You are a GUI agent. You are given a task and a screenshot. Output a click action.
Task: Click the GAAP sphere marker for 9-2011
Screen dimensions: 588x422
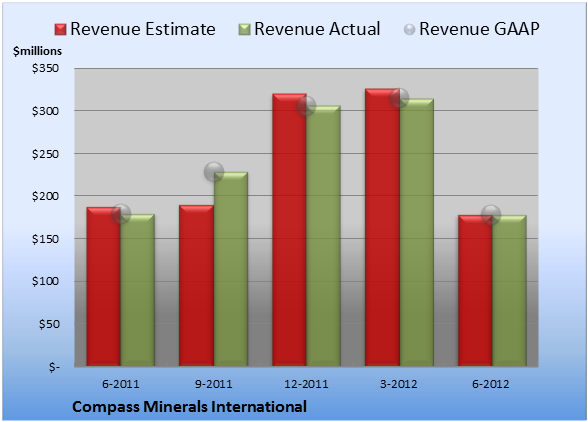214,172
